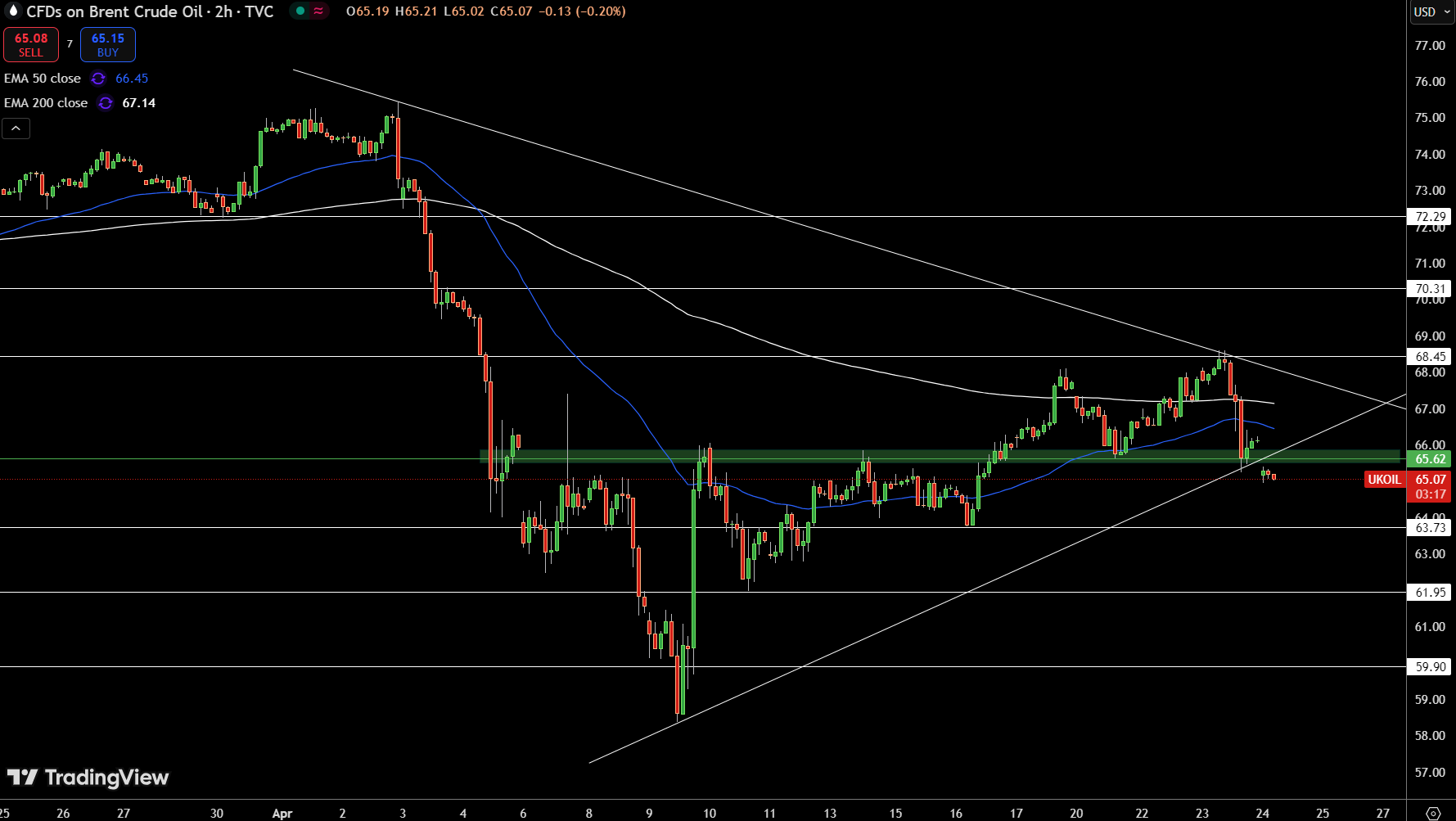Click the 59.90 horizontal line price label

[x=1431, y=667]
